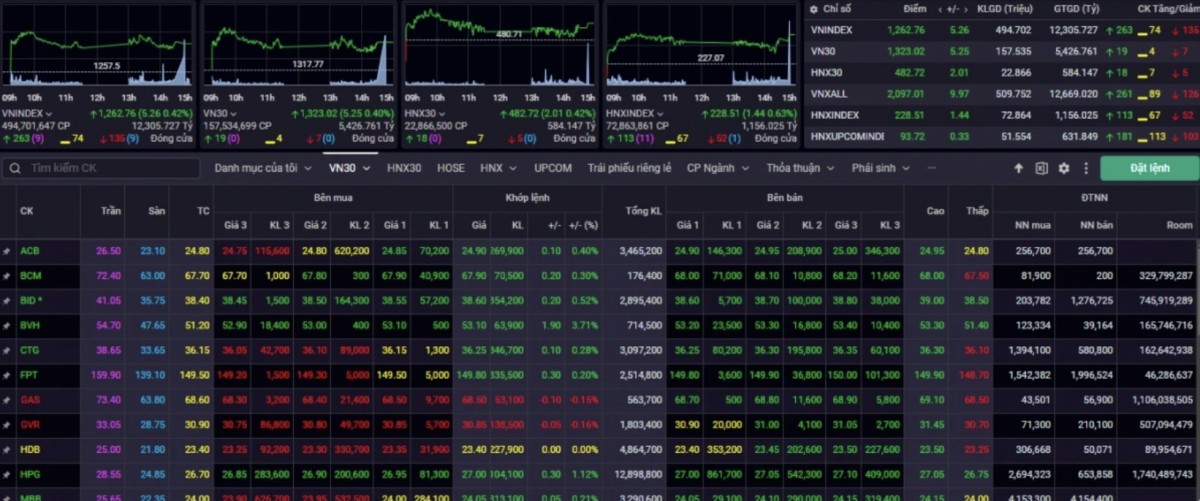The width and height of the screenshot is (1200, 501).
Task: Toggle pin icon on FPT row
Action: (x=7, y=375)
